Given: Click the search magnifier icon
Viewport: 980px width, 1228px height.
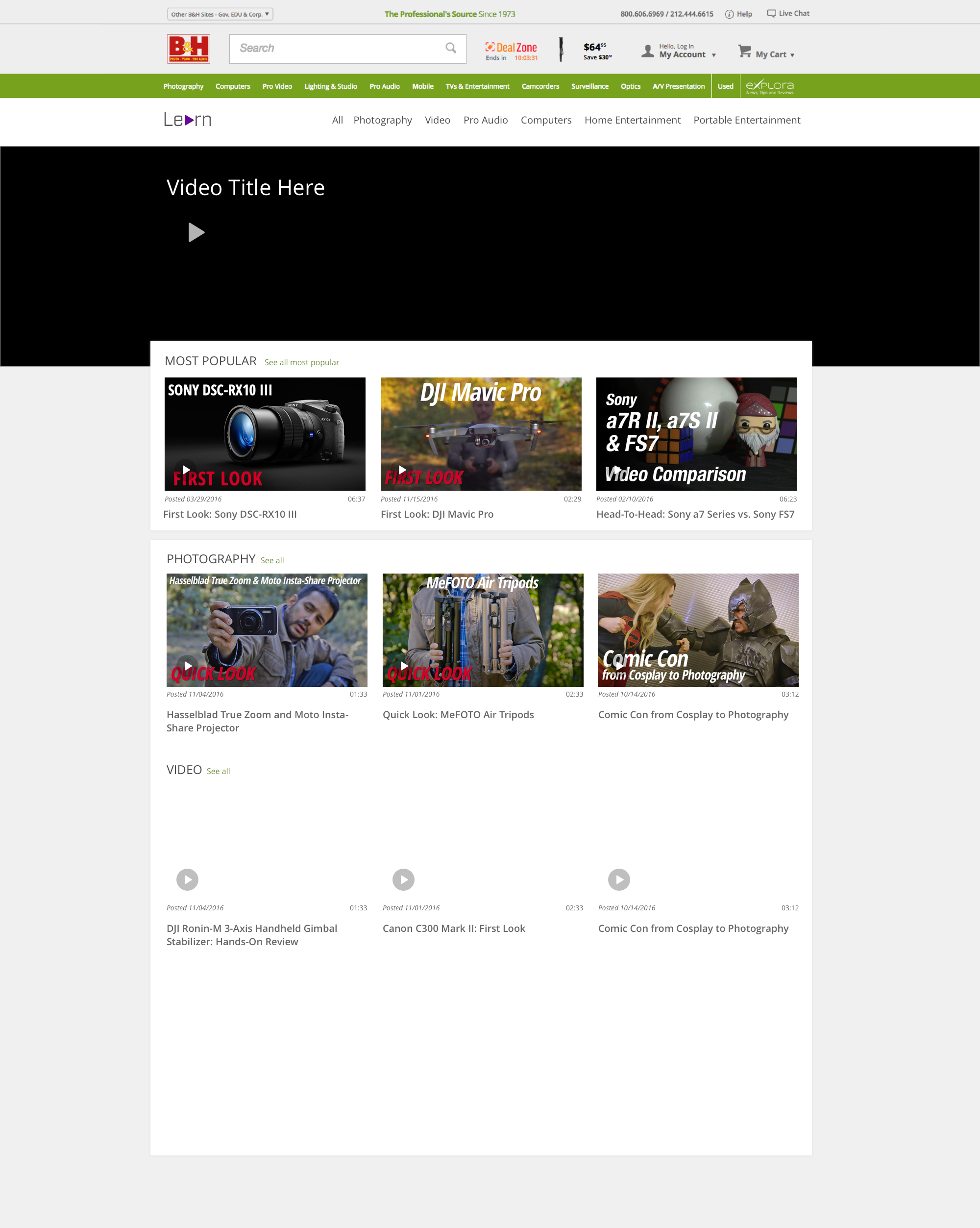Looking at the screenshot, I should [x=450, y=49].
